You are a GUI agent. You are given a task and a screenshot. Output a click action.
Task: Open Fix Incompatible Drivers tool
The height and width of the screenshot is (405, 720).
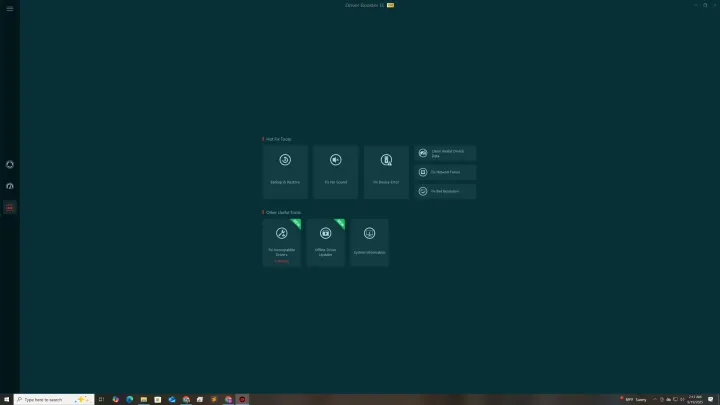pyautogui.click(x=281, y=243)
